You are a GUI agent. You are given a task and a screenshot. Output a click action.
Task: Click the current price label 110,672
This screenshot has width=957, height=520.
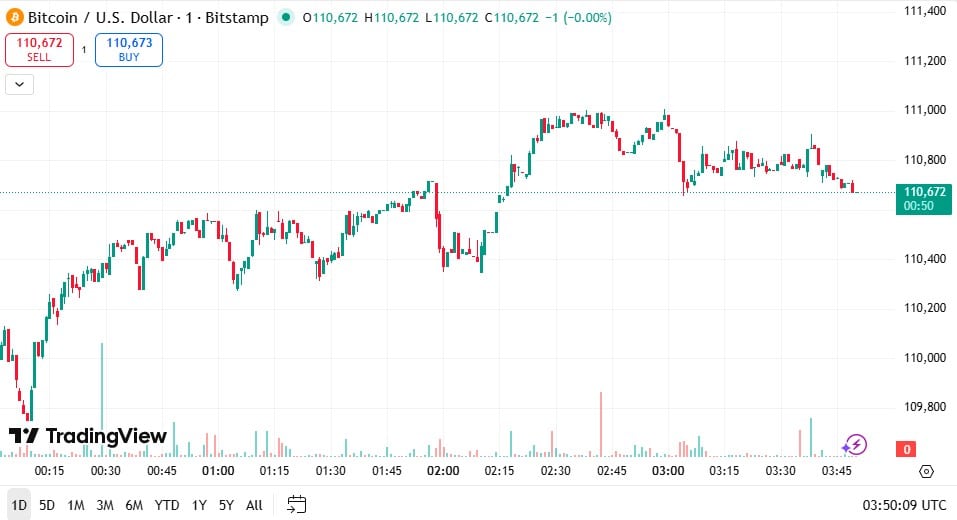click(924, 191)
